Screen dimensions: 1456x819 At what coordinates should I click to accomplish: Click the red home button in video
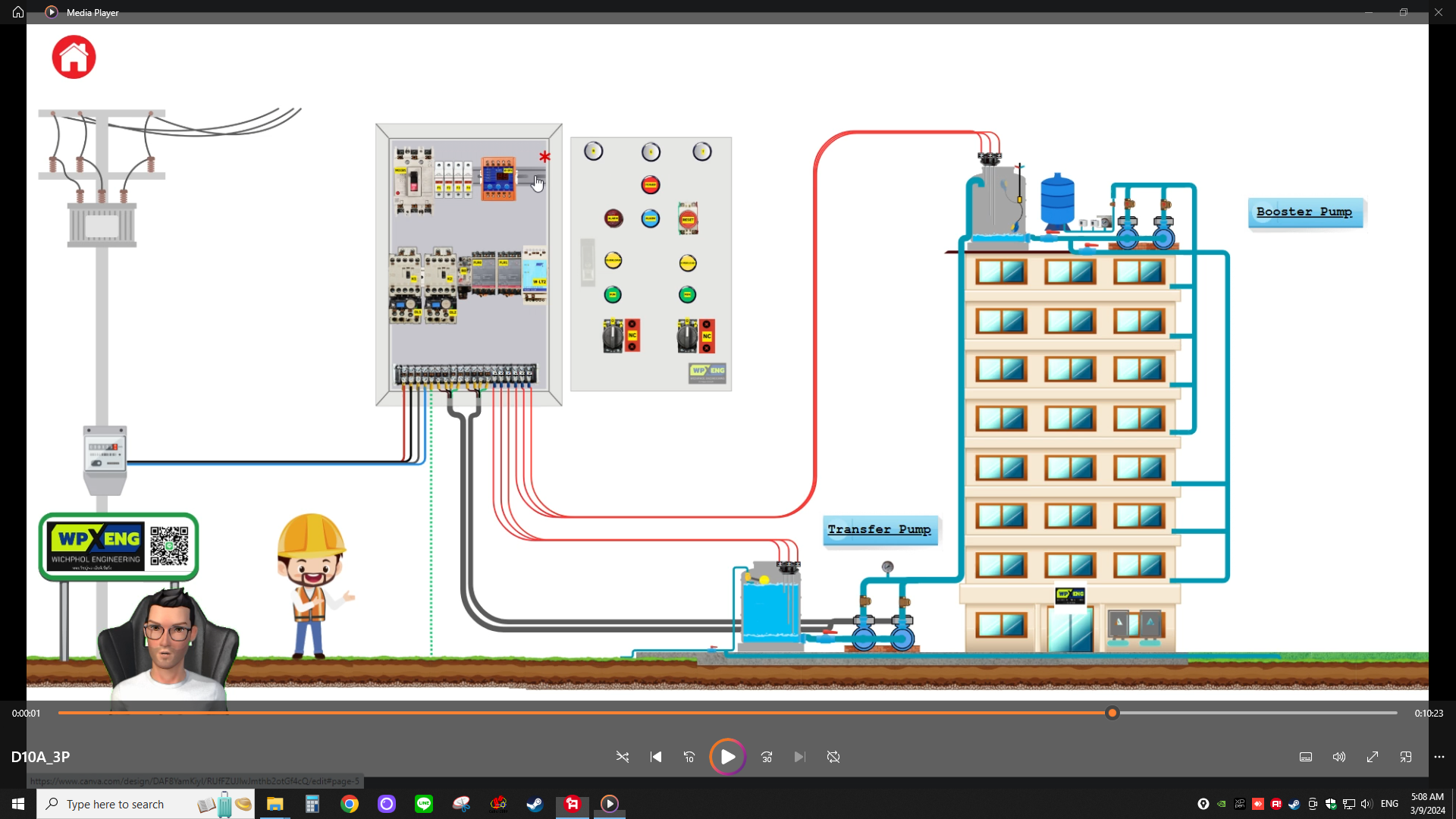pos(74,57)
